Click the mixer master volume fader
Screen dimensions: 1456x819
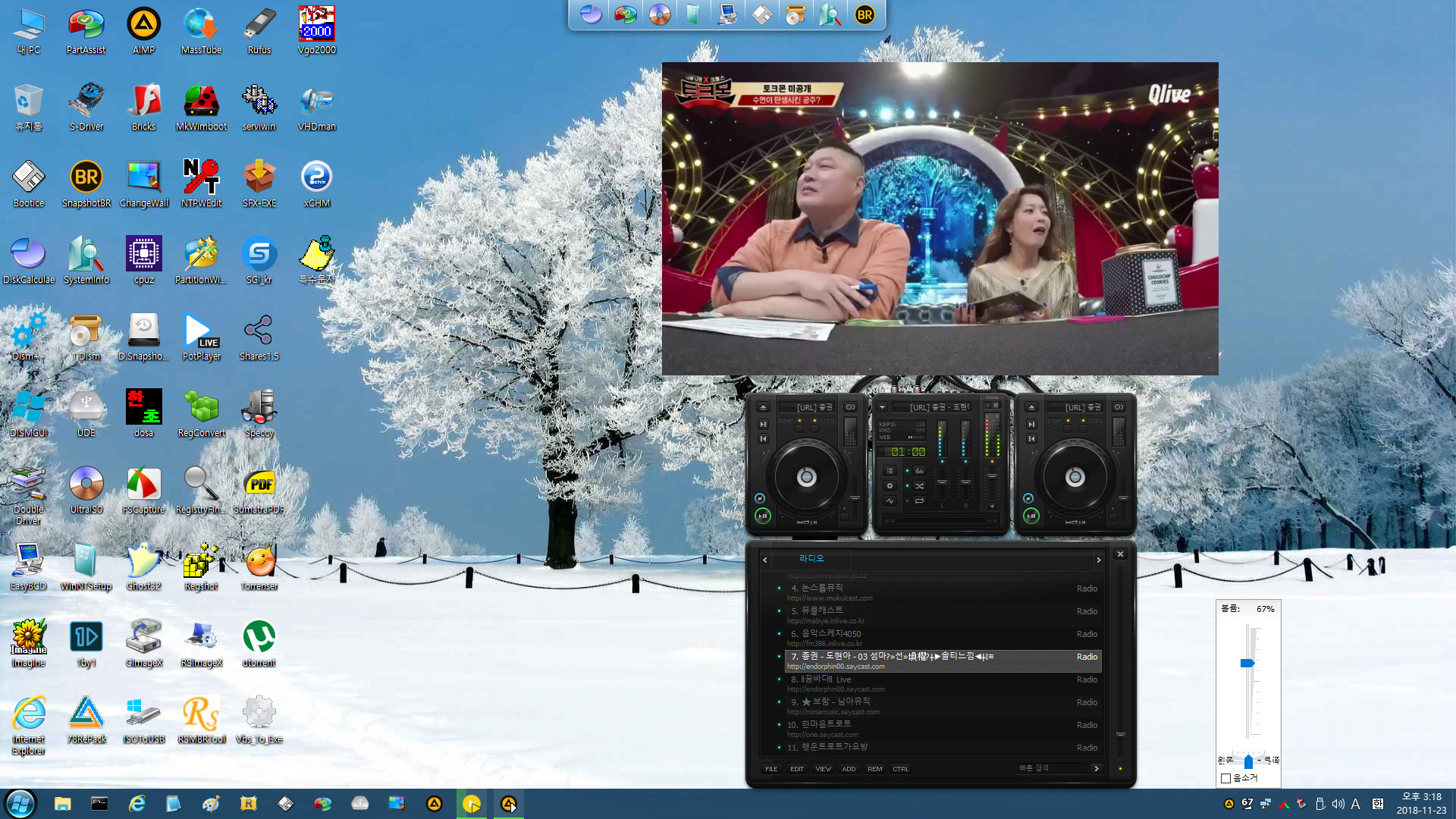(992, 476)
